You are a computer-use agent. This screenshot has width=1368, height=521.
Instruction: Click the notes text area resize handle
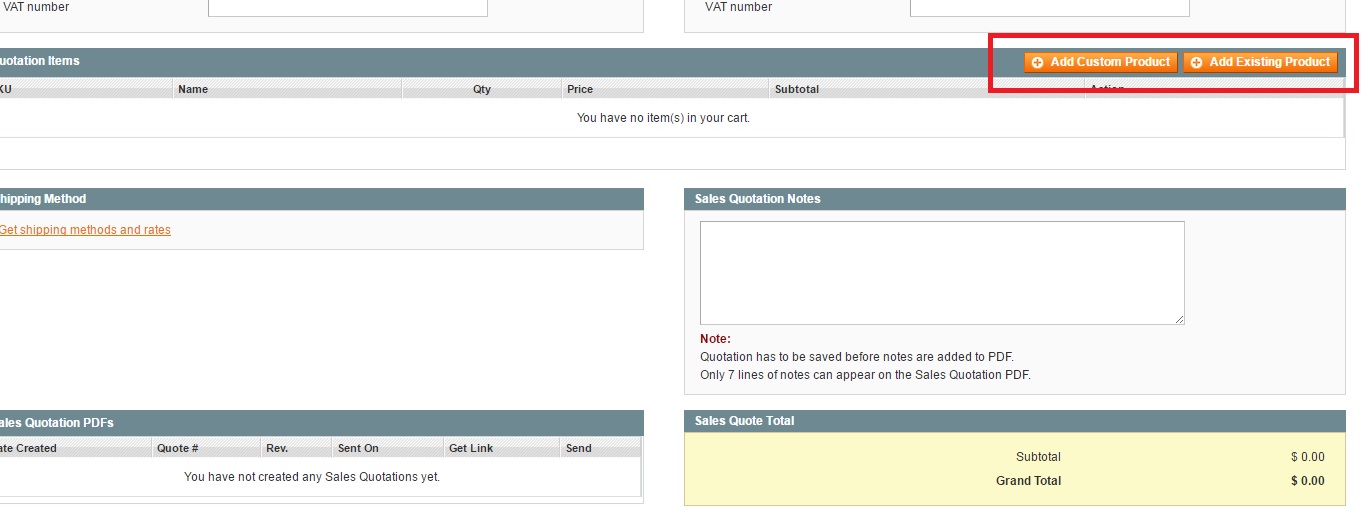[1179, 319]
